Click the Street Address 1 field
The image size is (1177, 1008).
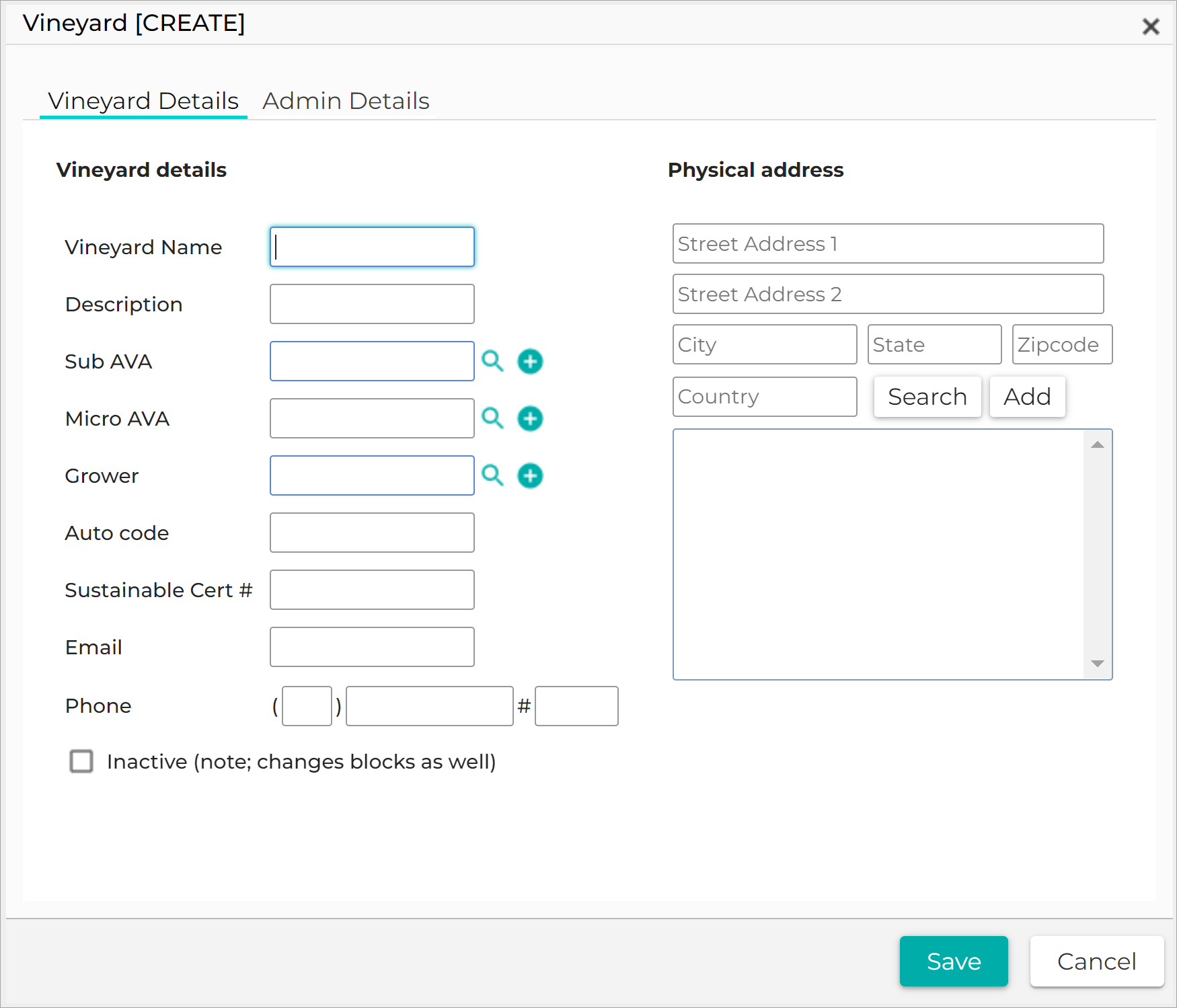(x=888, y=243)
